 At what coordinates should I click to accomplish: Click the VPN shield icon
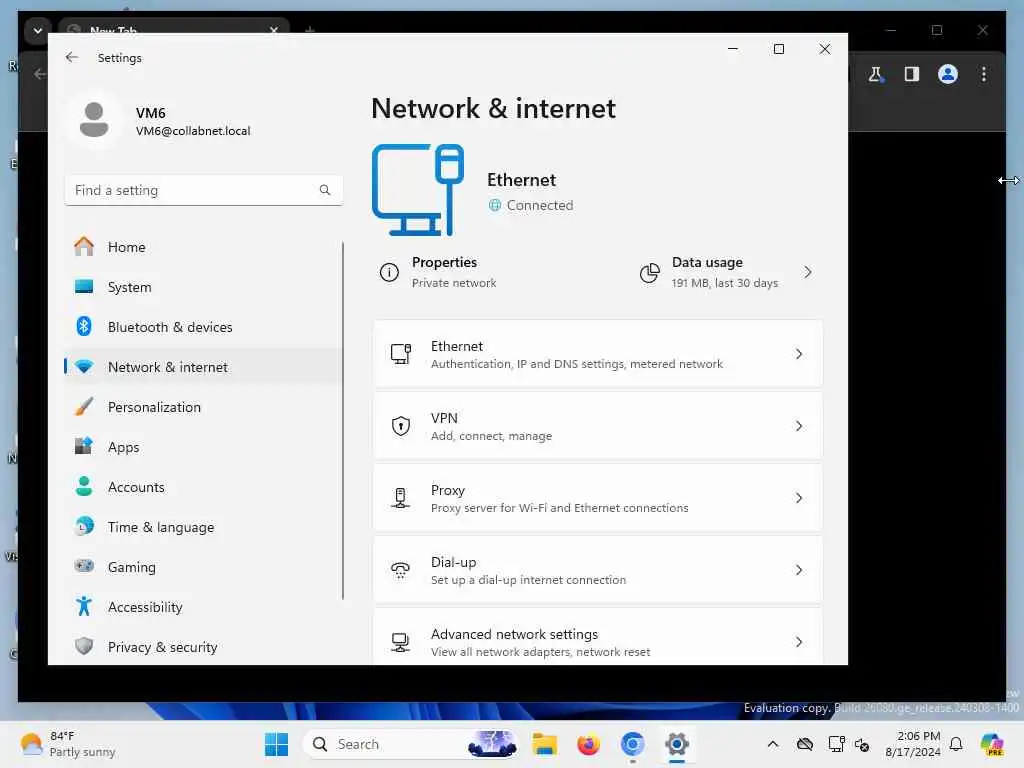(x=400, y=426)
